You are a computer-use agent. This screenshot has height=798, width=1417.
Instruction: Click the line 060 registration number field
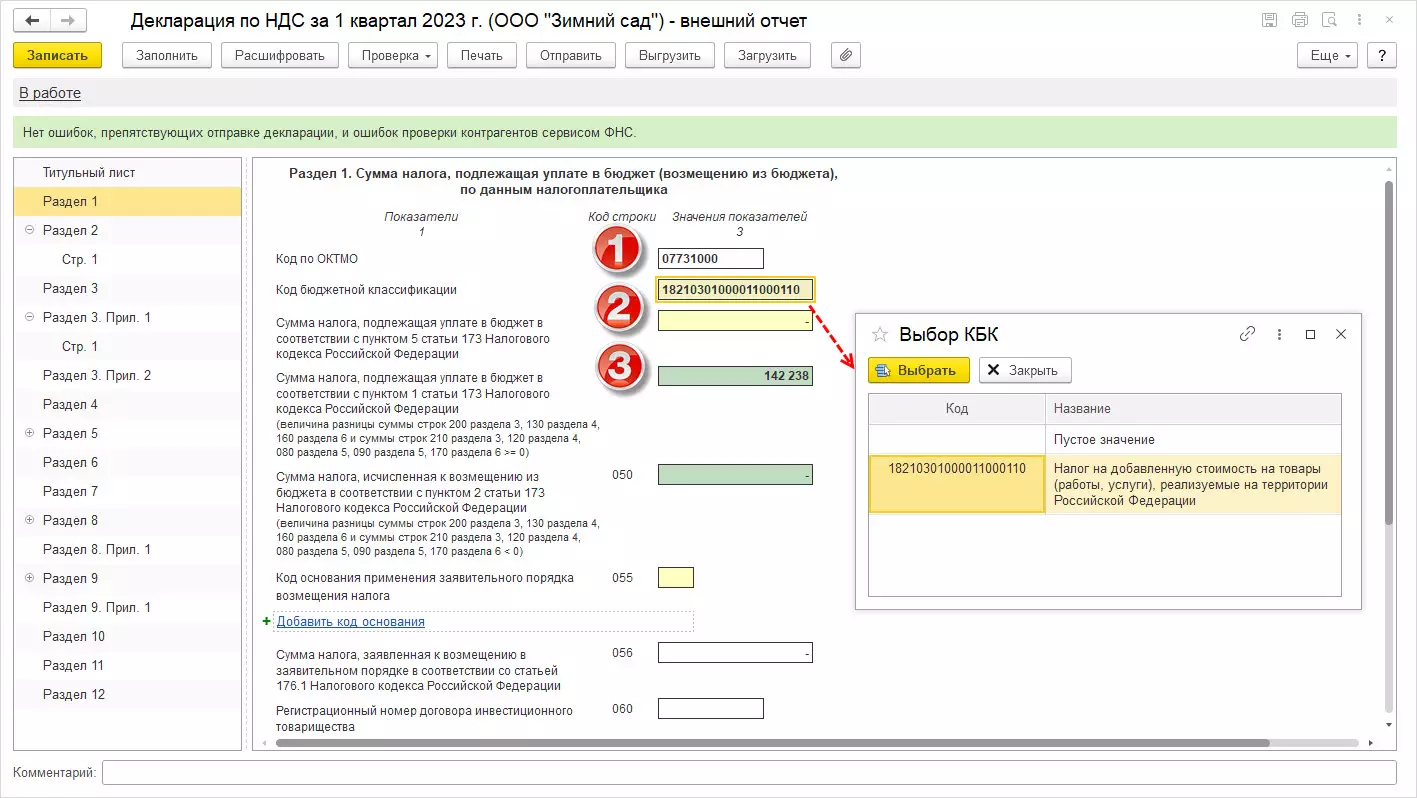(711, 709)
